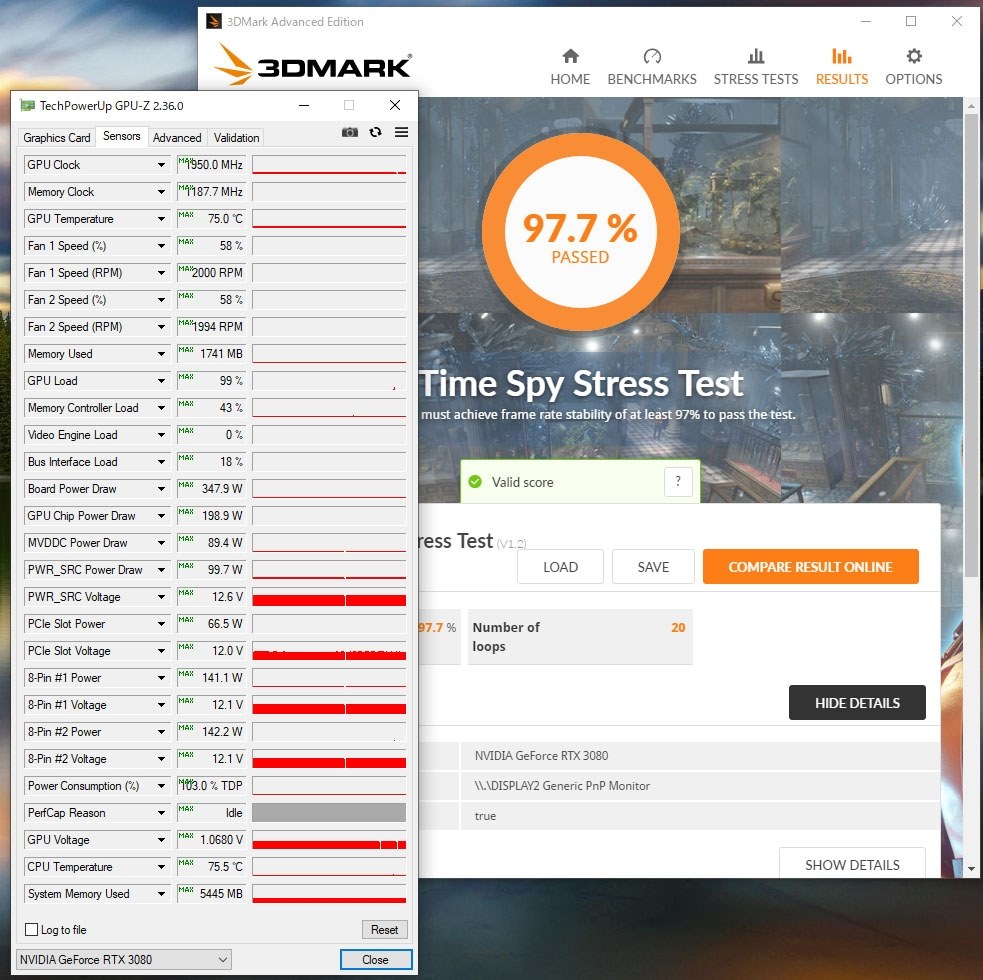The image size is (983, 980).
Task: Click the green Valid score checkmark
Action: [x=475, y=482]
